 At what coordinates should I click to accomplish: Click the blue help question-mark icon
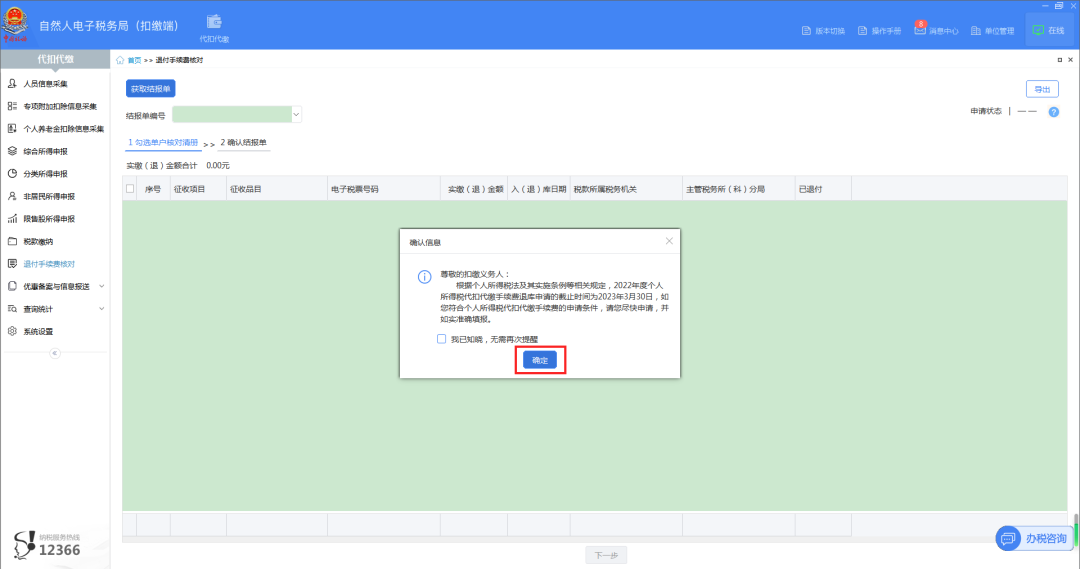coord(1053,112)
